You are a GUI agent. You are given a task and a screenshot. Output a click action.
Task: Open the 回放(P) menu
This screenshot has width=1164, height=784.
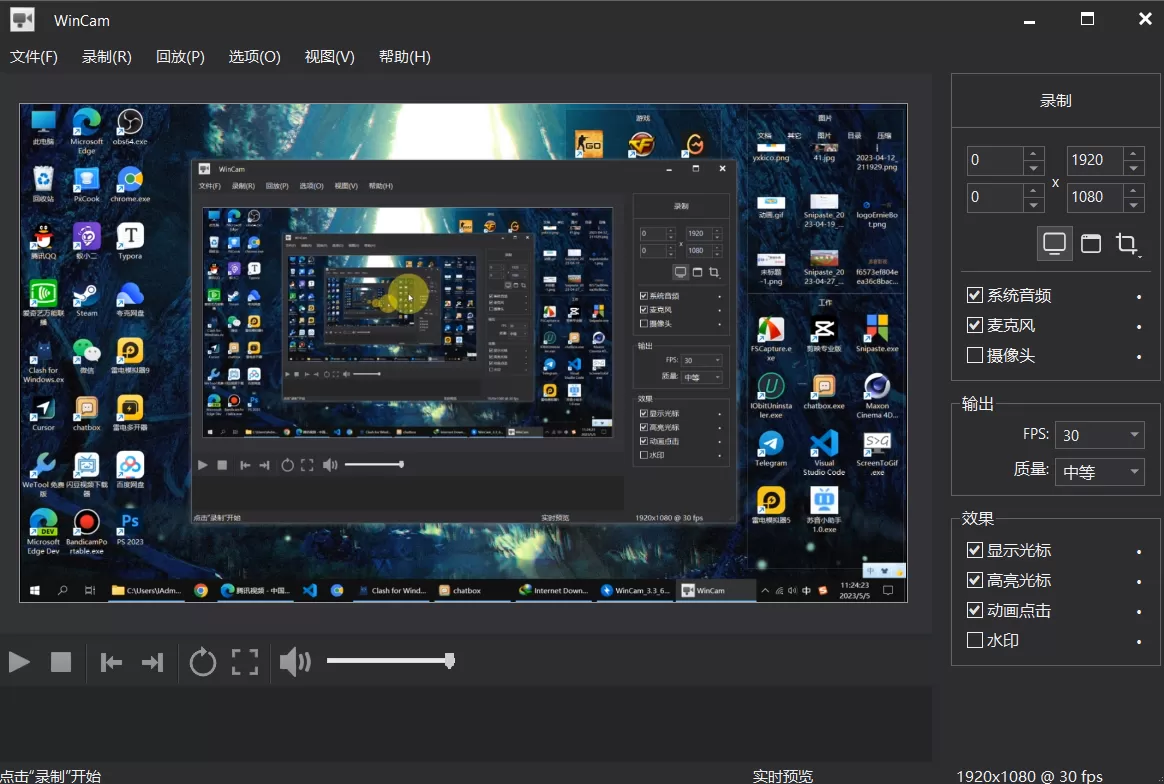pos(179,57)
